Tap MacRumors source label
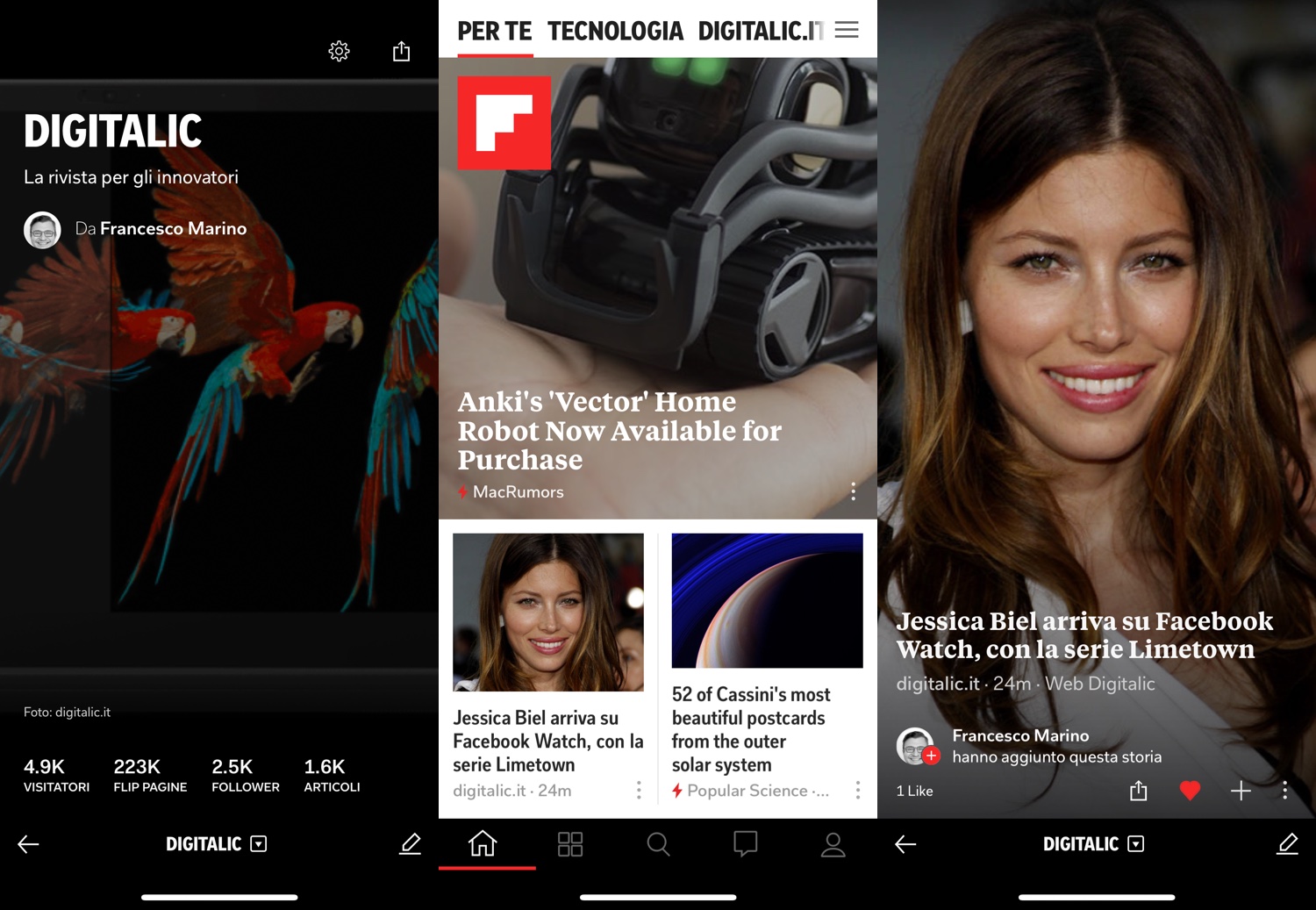This screenshot has width=1316, height=910. pyautogui.click(x=519, y=492)
